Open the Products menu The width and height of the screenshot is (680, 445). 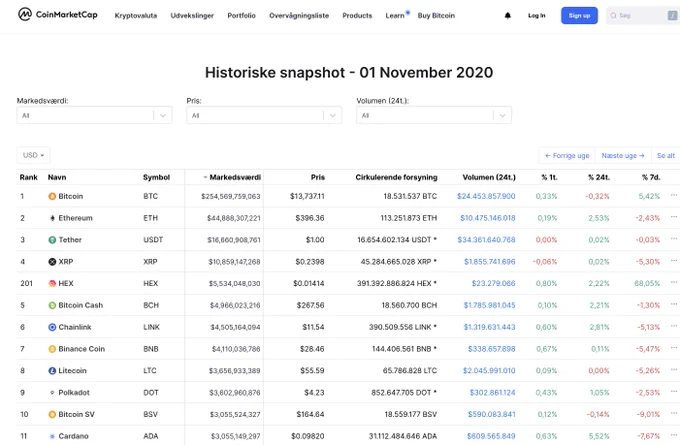(357, 16)
